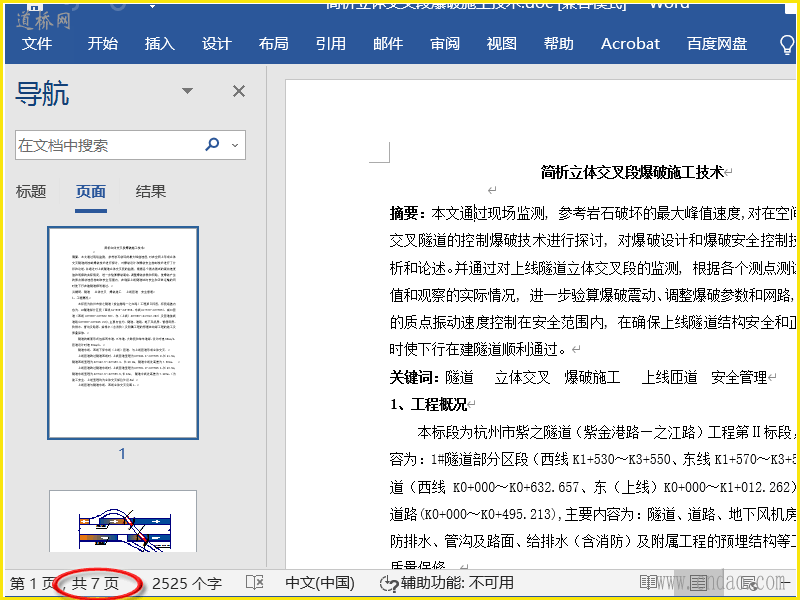This screenshot has height=600, width=800.
Task: Expand the search options dropdown arrow
Action: (235, 145)
